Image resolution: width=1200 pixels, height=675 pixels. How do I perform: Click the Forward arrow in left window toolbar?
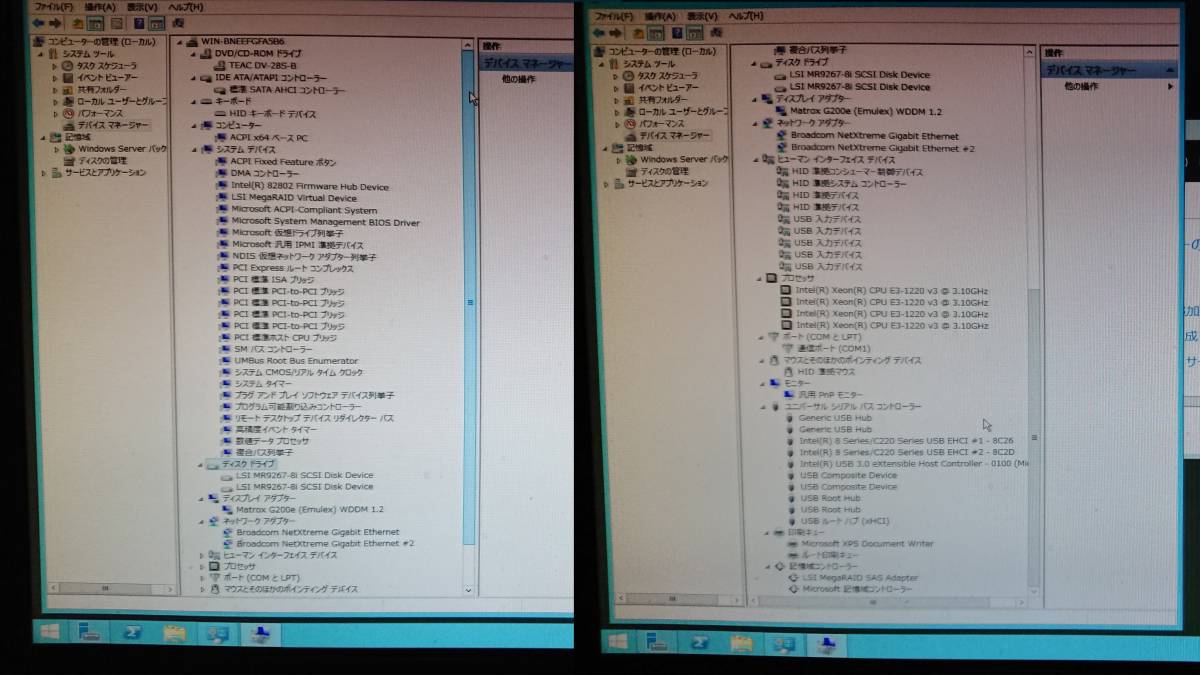coord(55,23)
